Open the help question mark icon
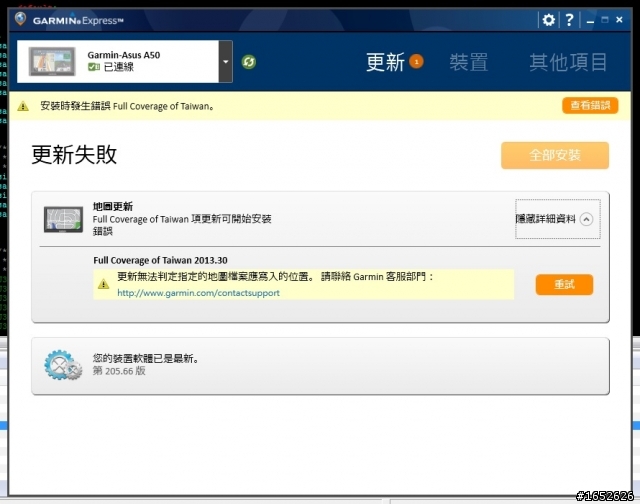640x504 pixels. tap(569, 20)
